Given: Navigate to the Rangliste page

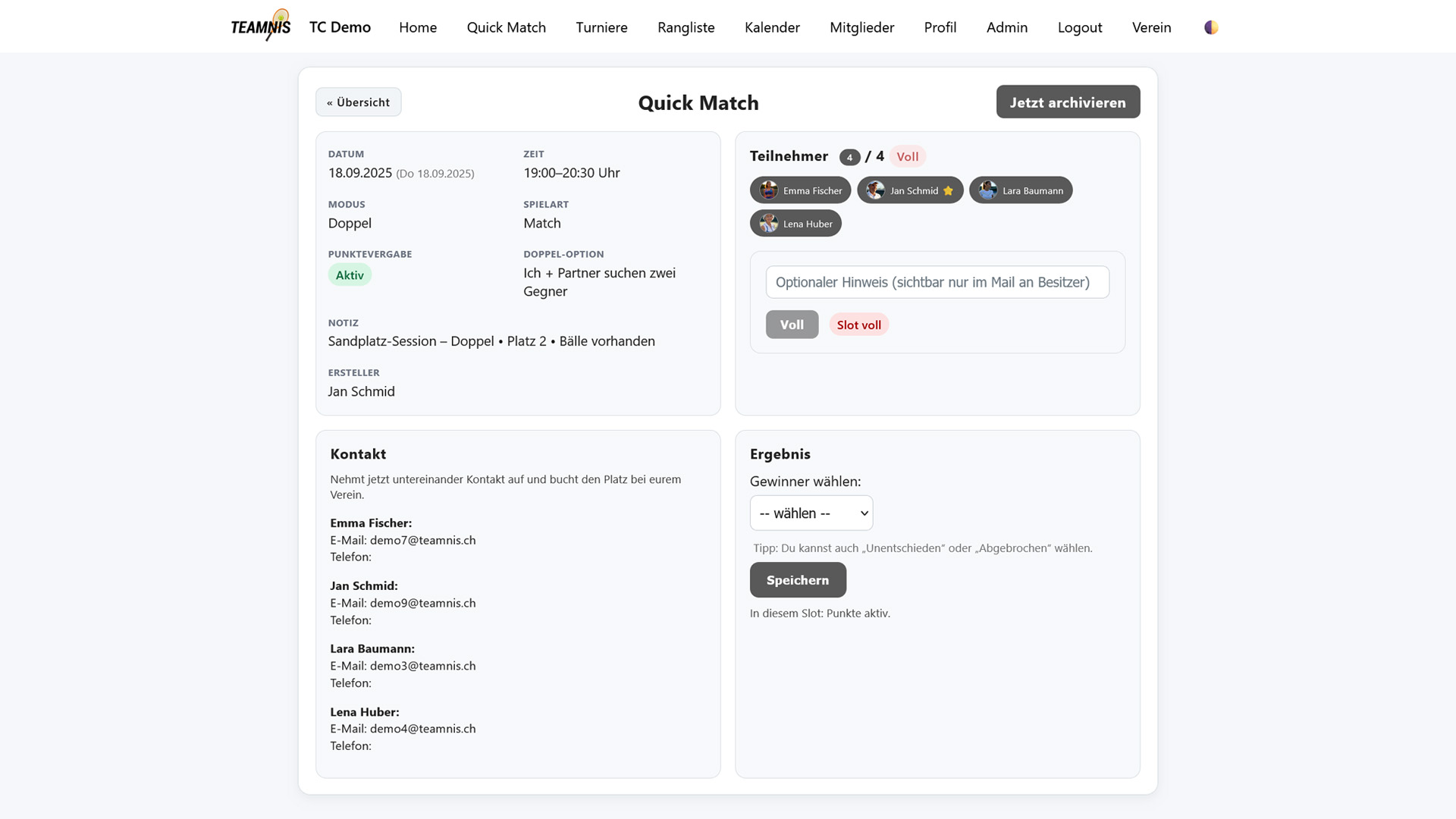Looking at the screenshot, I should pyautogui.click(x=686, y=27).
